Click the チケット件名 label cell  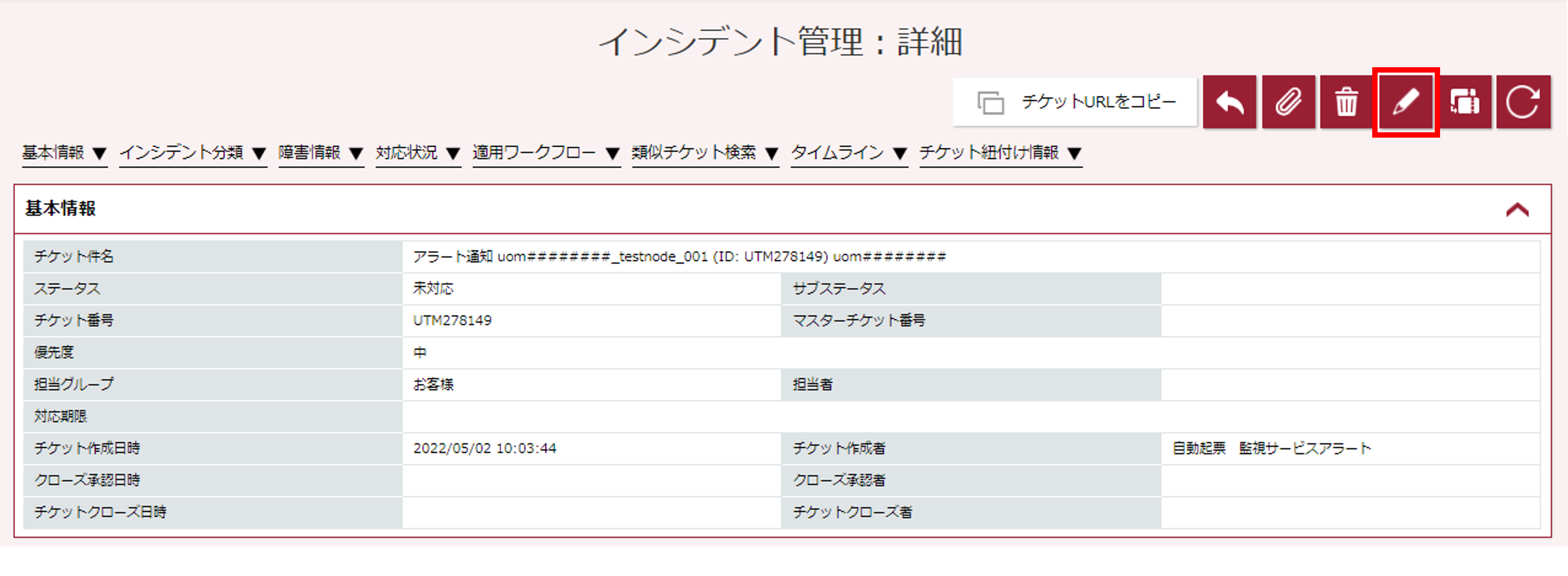tap(213, 257)
